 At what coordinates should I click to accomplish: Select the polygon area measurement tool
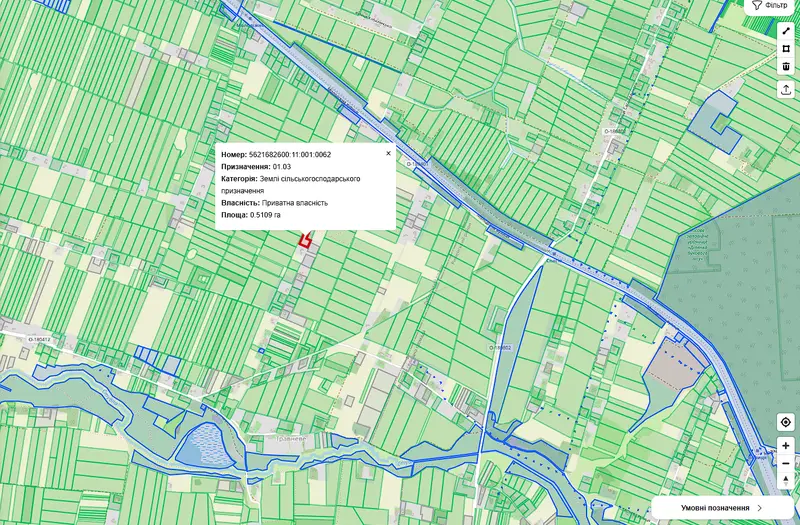786,49
